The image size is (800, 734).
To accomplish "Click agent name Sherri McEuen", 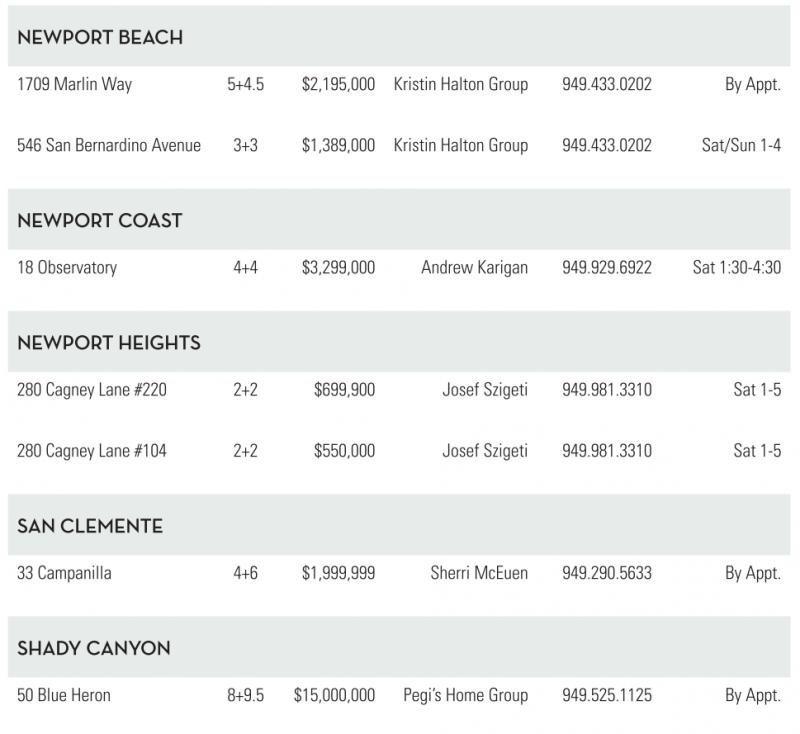I will click(479, 574).
